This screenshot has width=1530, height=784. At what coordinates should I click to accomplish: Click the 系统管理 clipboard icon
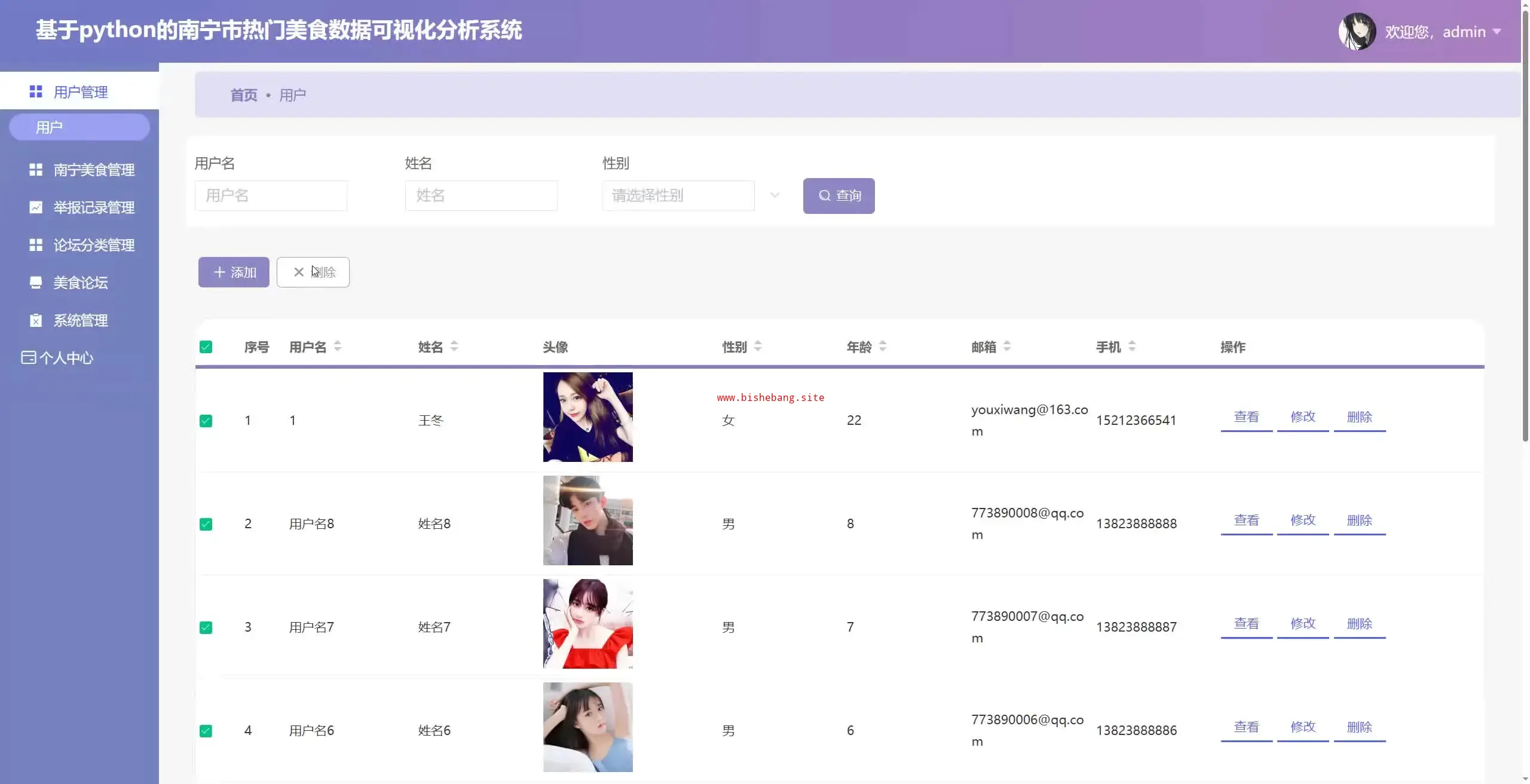(36, 320)
